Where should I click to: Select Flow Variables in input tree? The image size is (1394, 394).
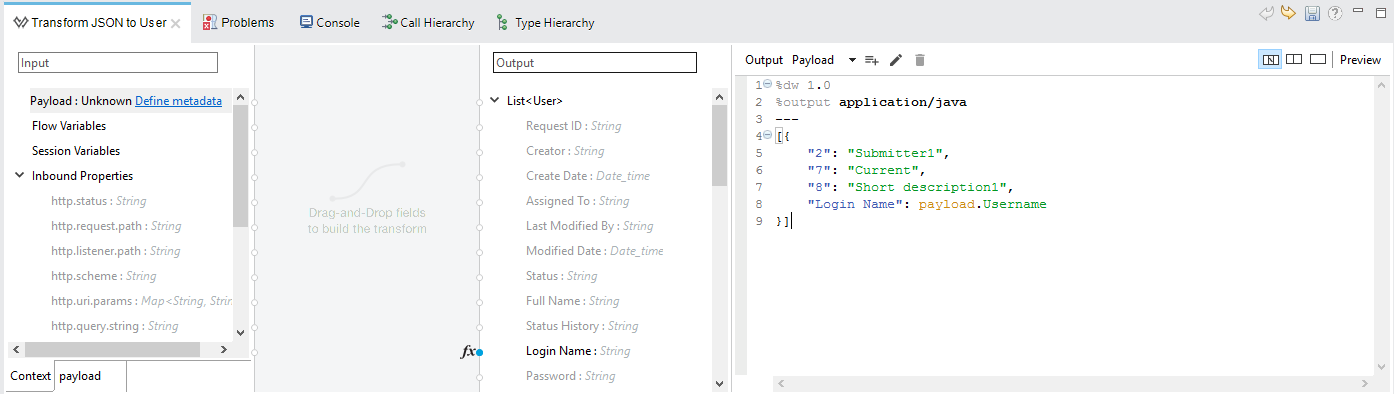point(69,126)
